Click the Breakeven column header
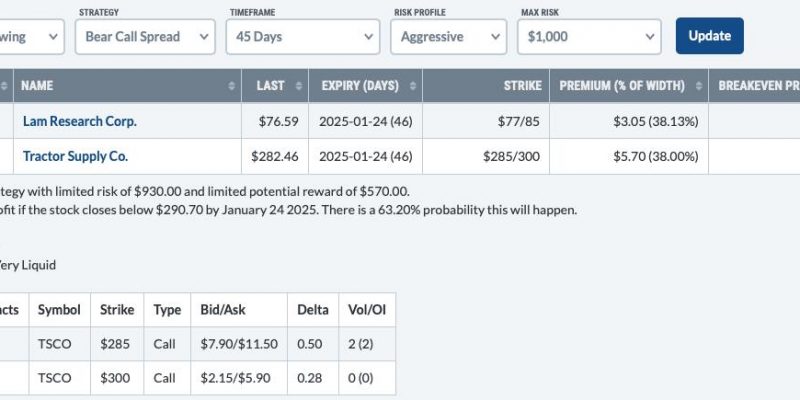 point(754,86)
